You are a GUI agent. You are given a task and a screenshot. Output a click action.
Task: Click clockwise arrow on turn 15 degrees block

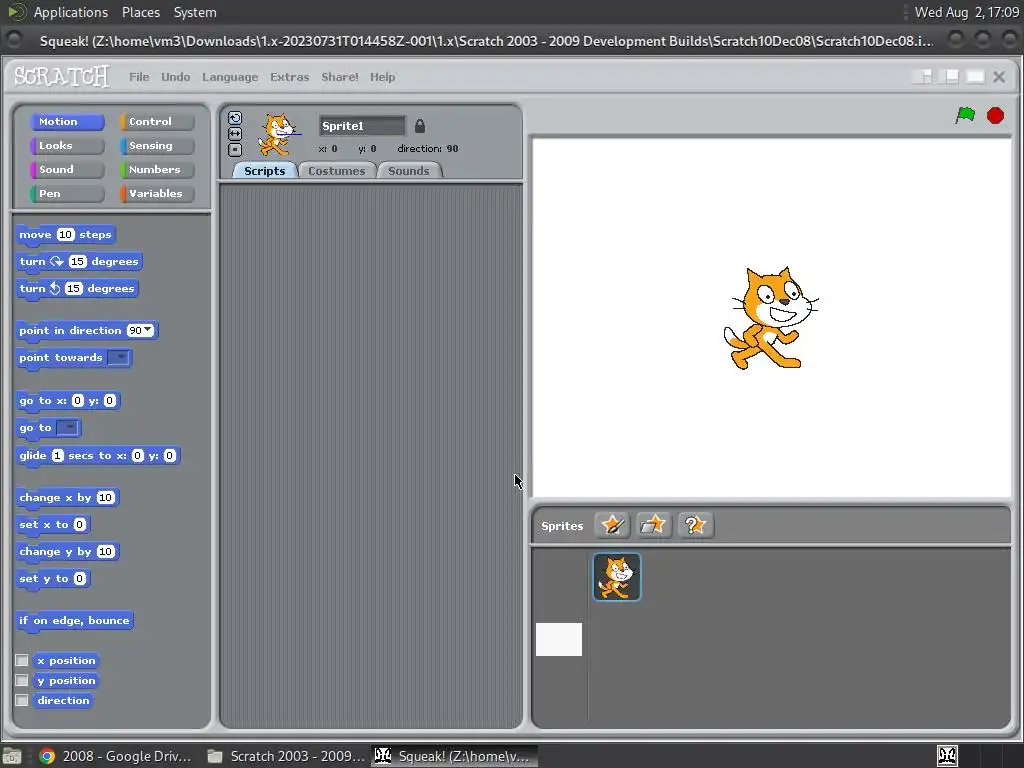pos(57,261)
